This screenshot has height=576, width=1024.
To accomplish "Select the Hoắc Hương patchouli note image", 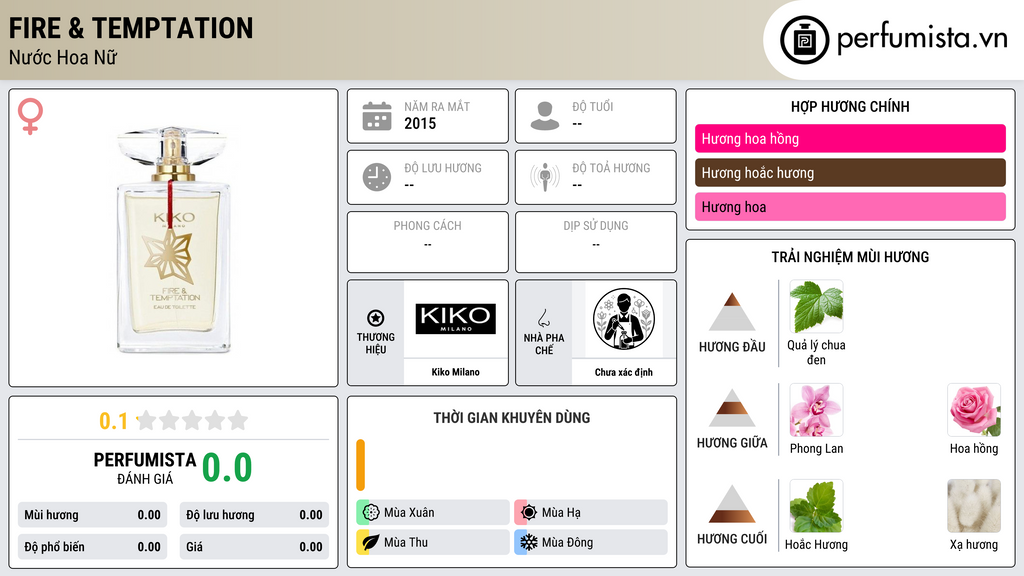I will click(x=816, y=506).
